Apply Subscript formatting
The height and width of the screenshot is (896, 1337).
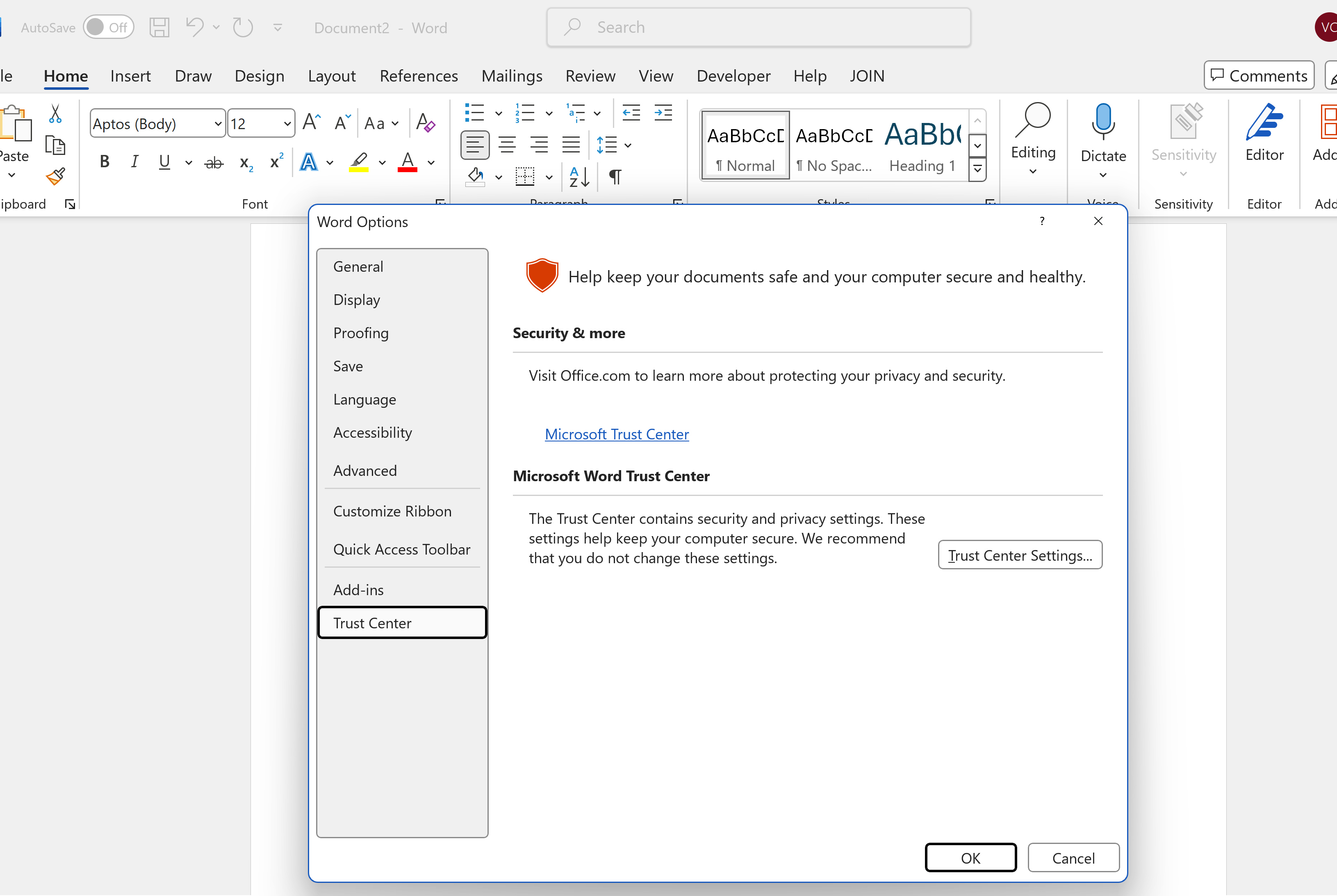[246, 163]
